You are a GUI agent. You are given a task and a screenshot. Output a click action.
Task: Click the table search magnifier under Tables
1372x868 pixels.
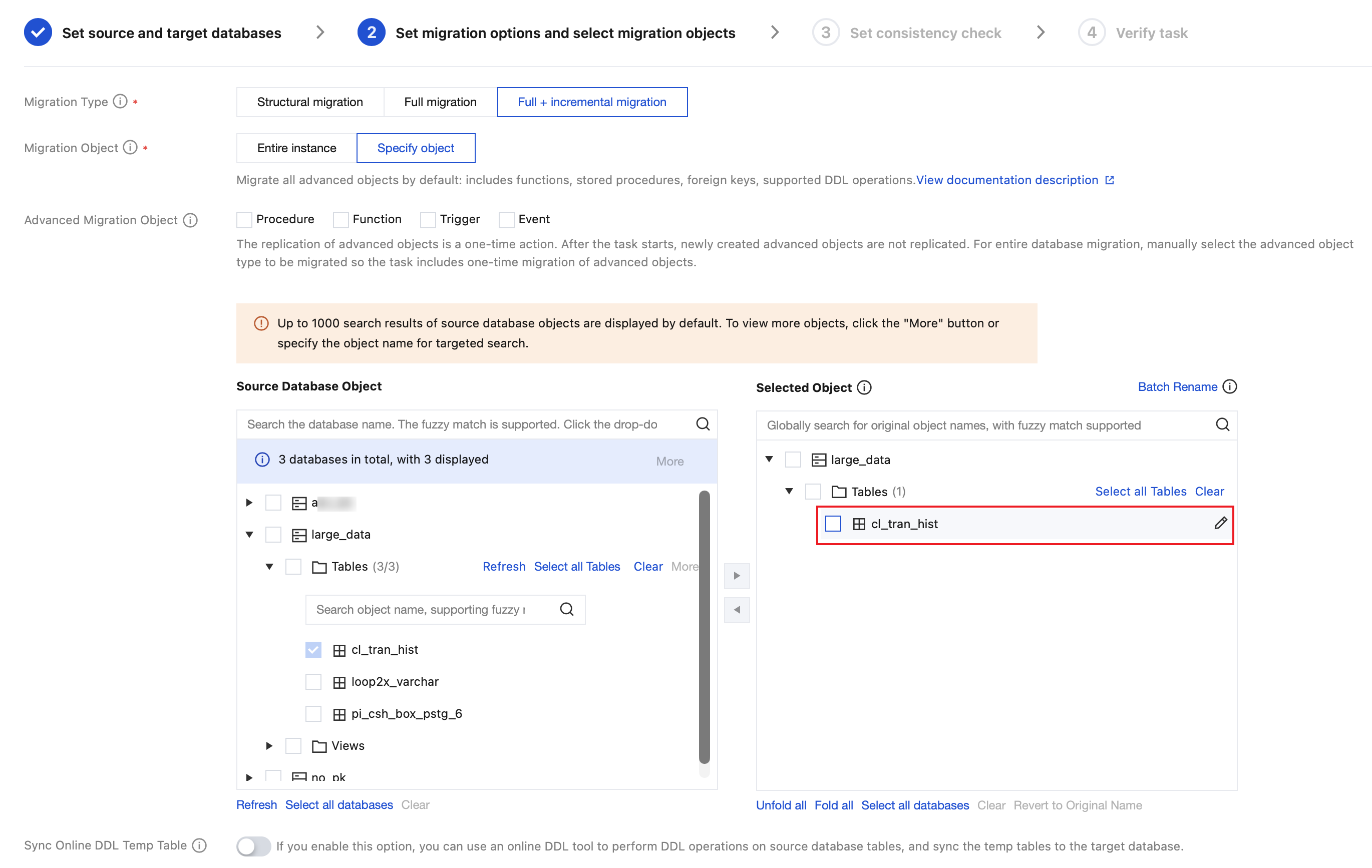566,609
